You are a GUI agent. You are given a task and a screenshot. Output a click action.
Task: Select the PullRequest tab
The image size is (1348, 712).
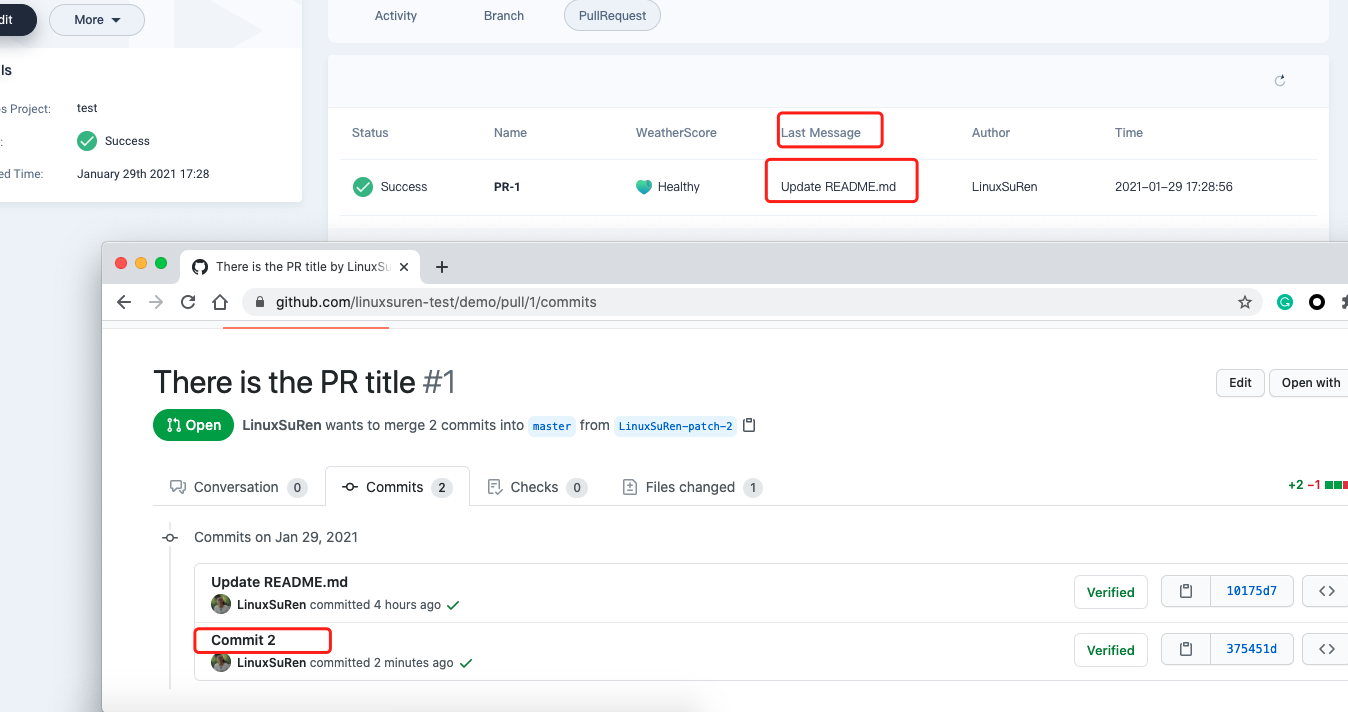coord(612,16)
